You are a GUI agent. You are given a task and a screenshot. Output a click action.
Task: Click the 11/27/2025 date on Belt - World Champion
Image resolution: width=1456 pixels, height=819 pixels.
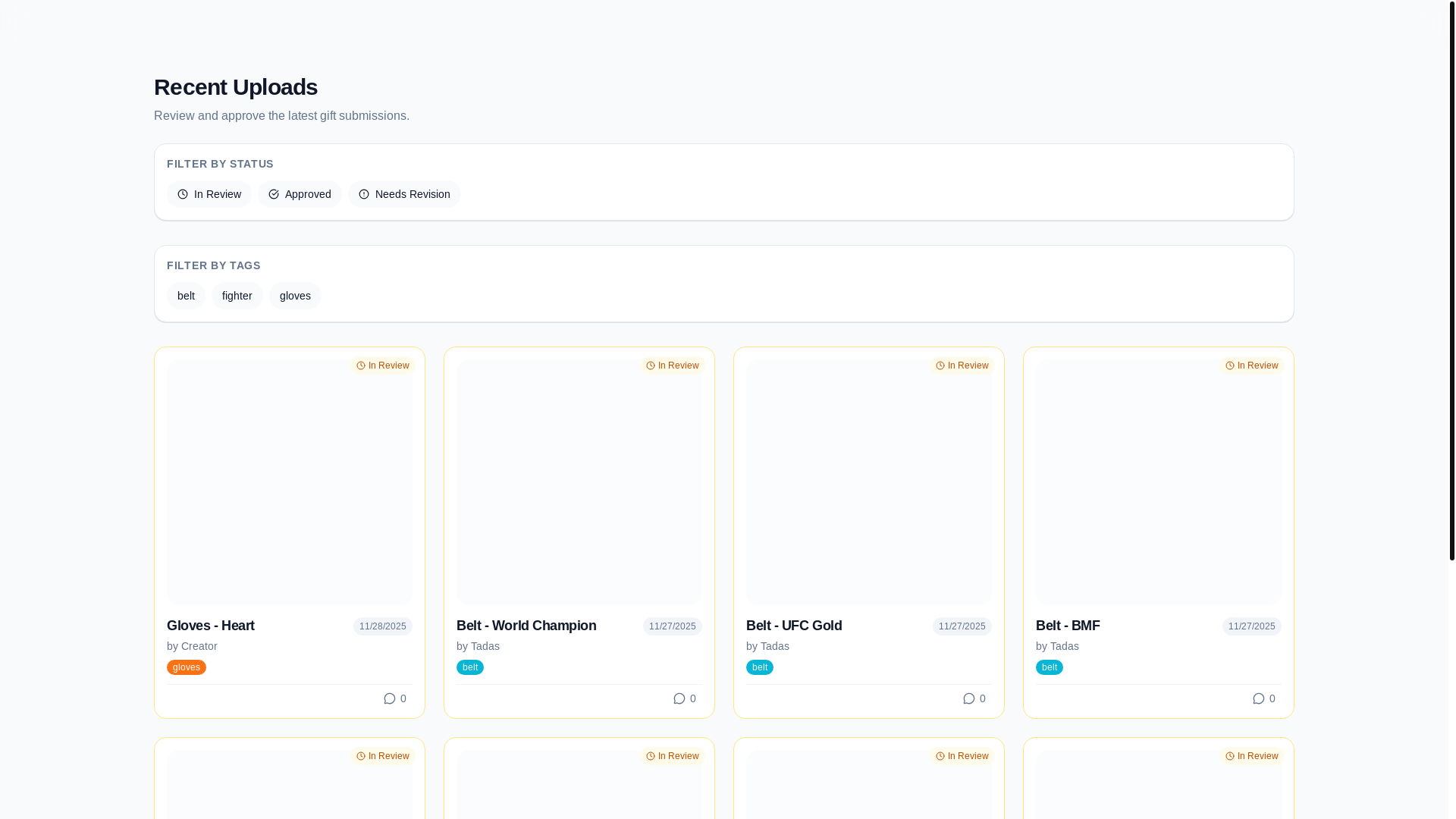673,626
